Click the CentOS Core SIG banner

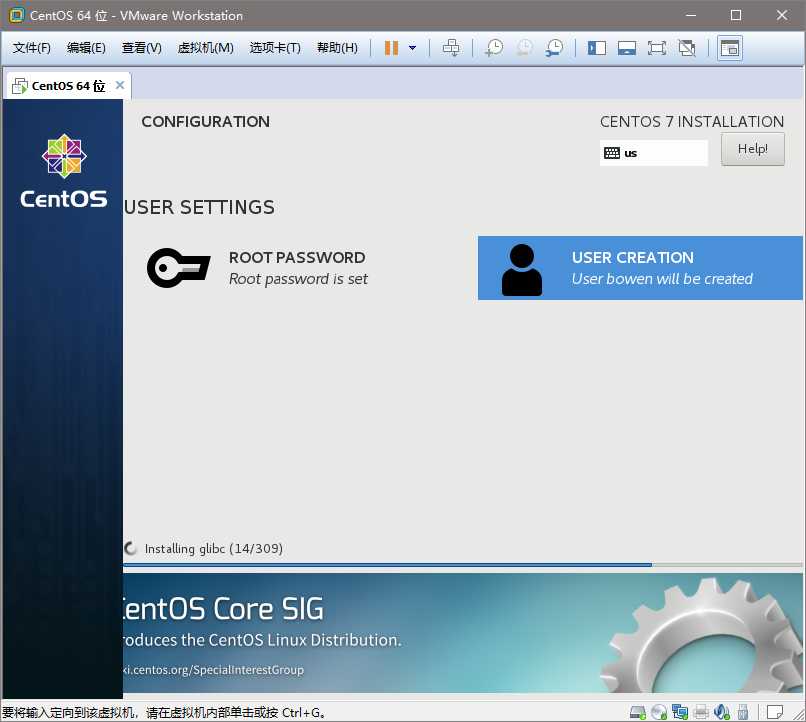[463, 633]
